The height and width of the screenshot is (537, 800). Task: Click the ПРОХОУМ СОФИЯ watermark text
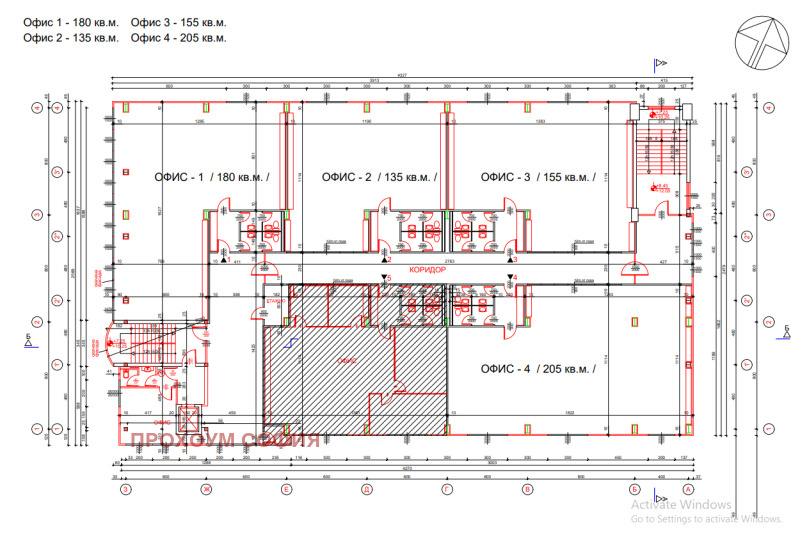220,439
